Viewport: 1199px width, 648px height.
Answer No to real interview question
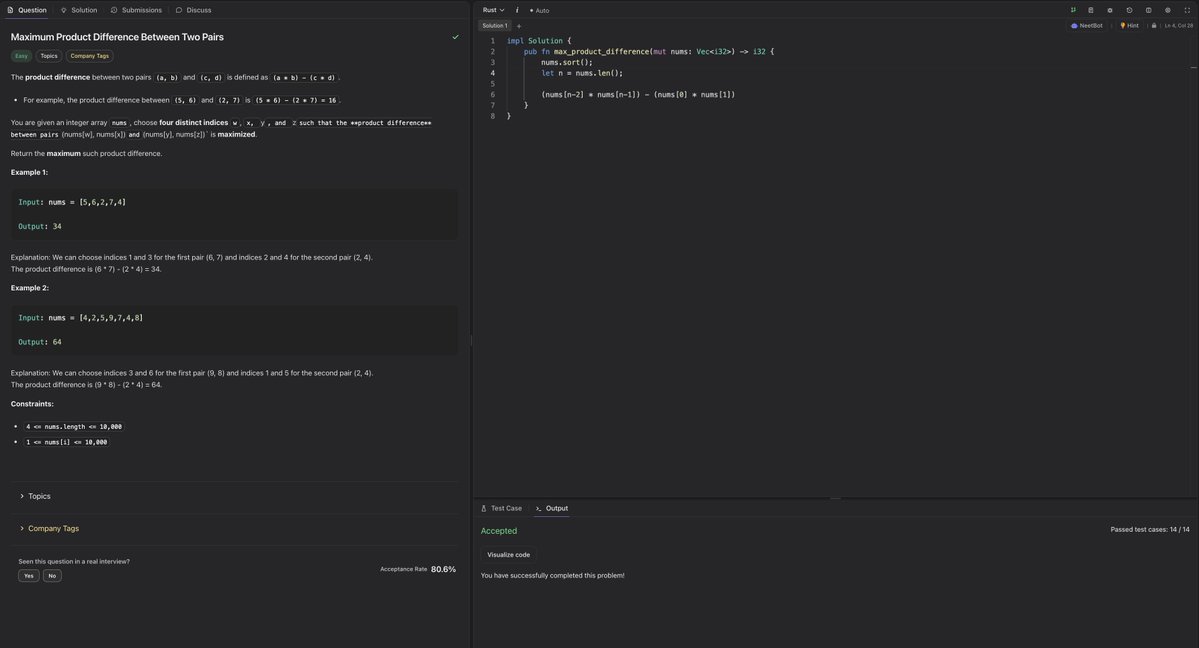click(x=52, y=576)
